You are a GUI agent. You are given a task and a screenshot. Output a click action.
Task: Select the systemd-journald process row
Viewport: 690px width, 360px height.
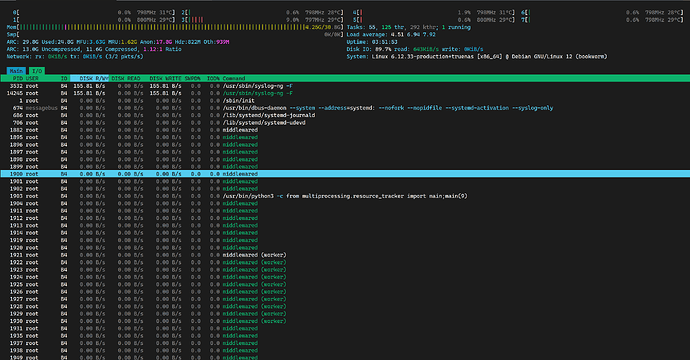point(345,115)
